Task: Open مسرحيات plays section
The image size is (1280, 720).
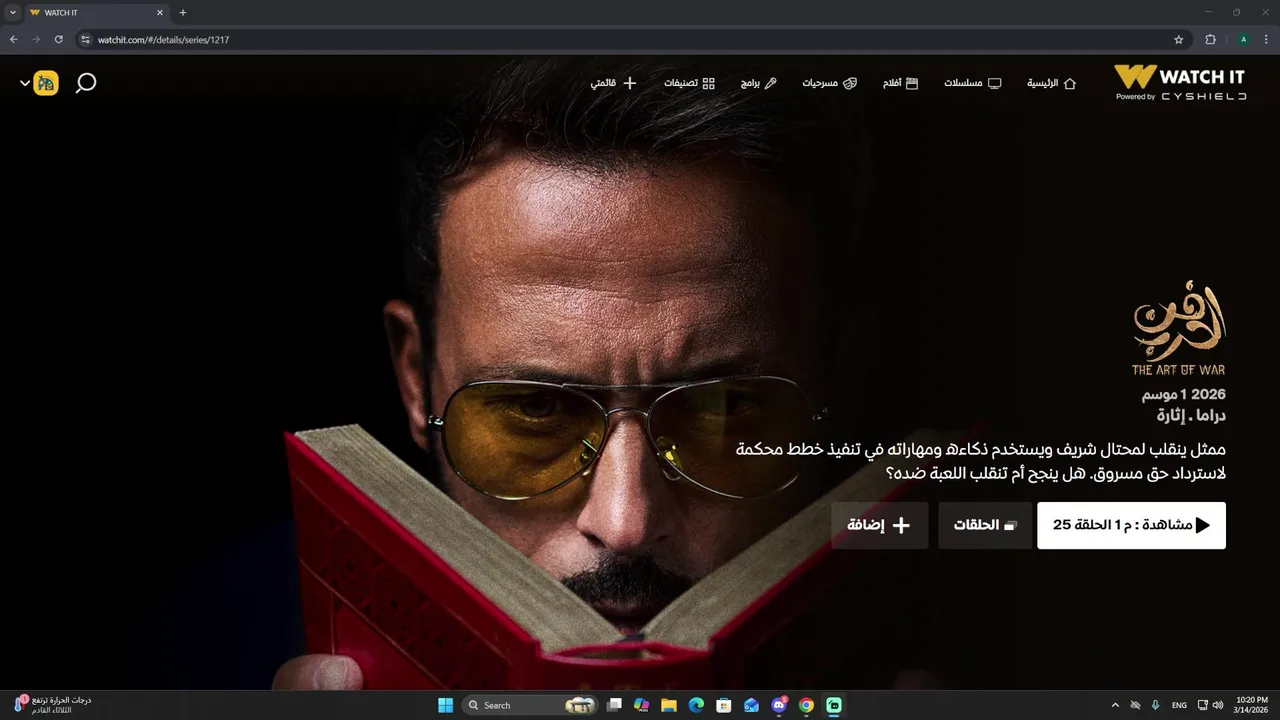Action: coord(830,83)
